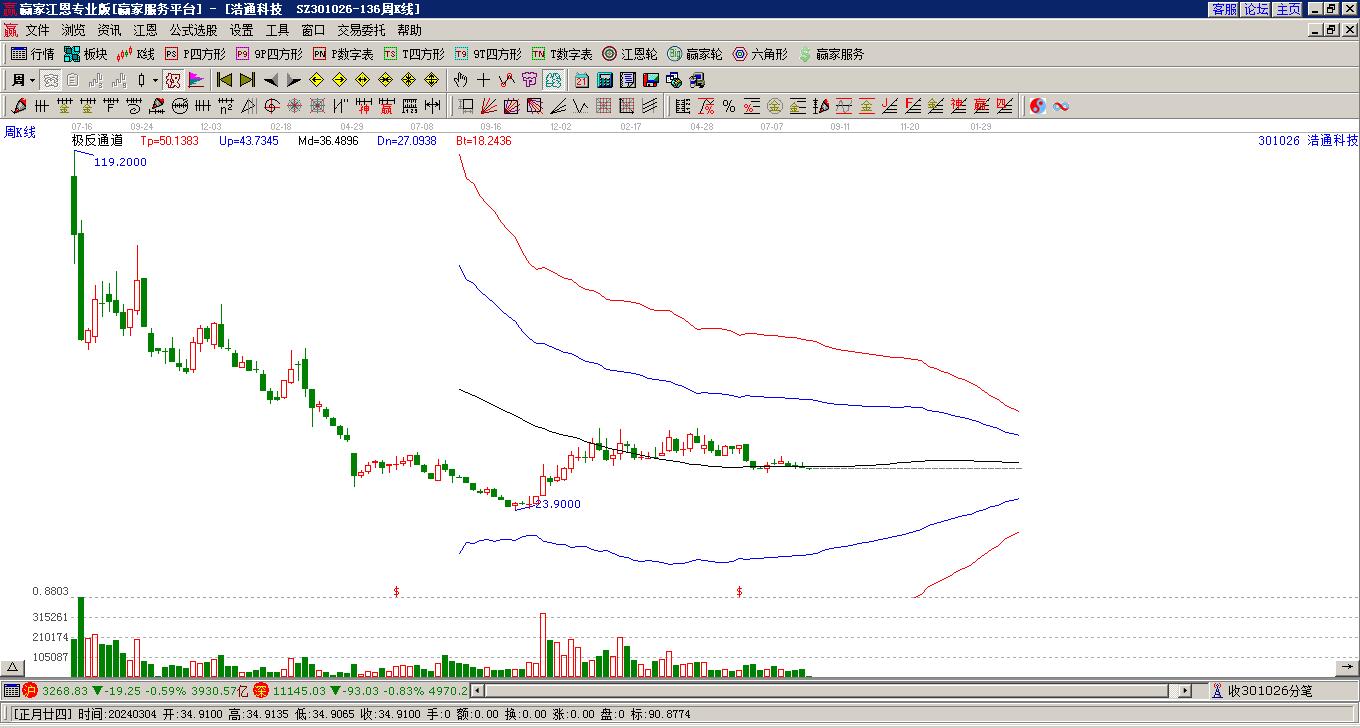1360x728 pixels.
Task: Click the 沪 Shanghai index badge
Action: point(30,690)
